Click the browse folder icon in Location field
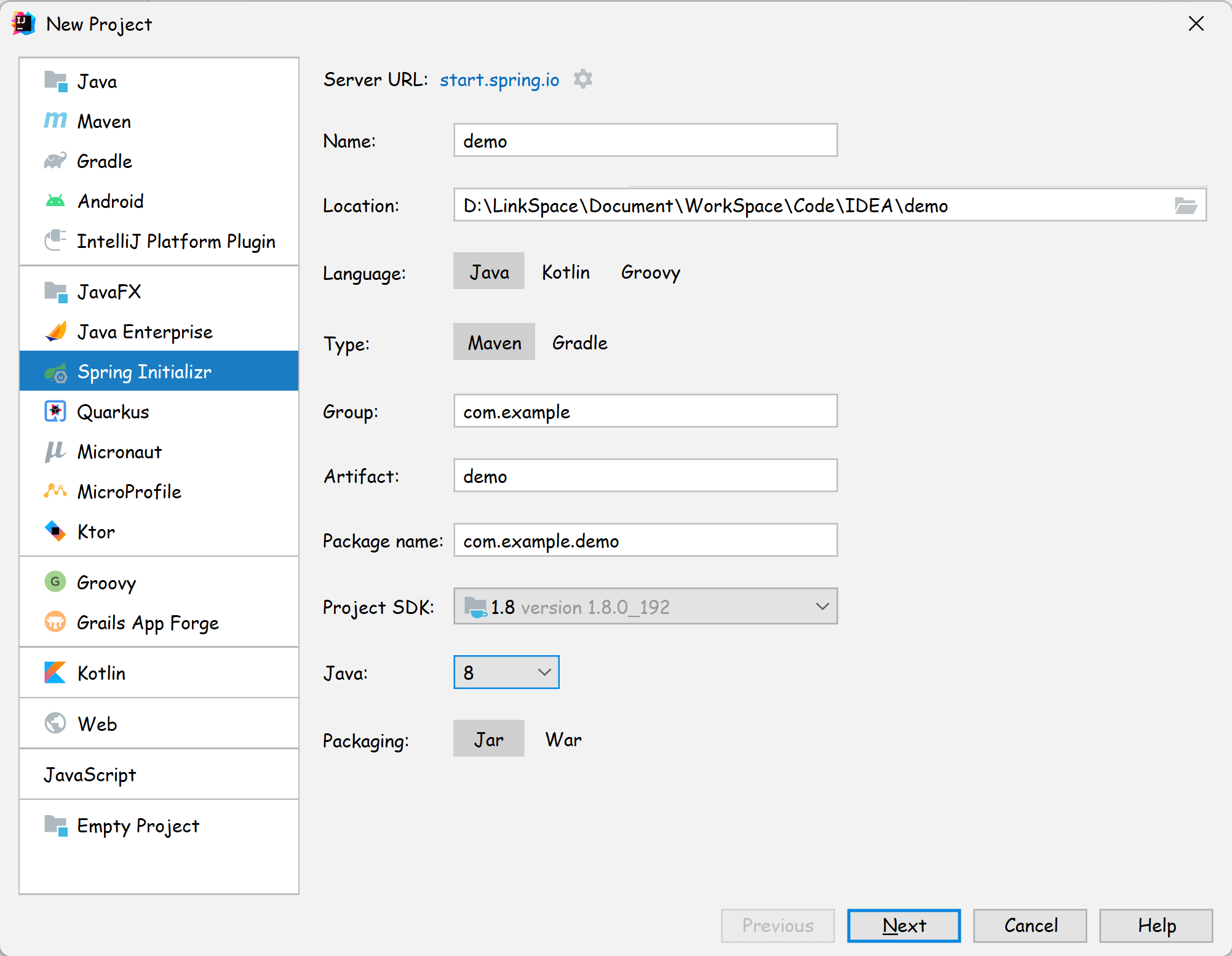This screenshot has height=956, width=1232. pos(1185,205)
